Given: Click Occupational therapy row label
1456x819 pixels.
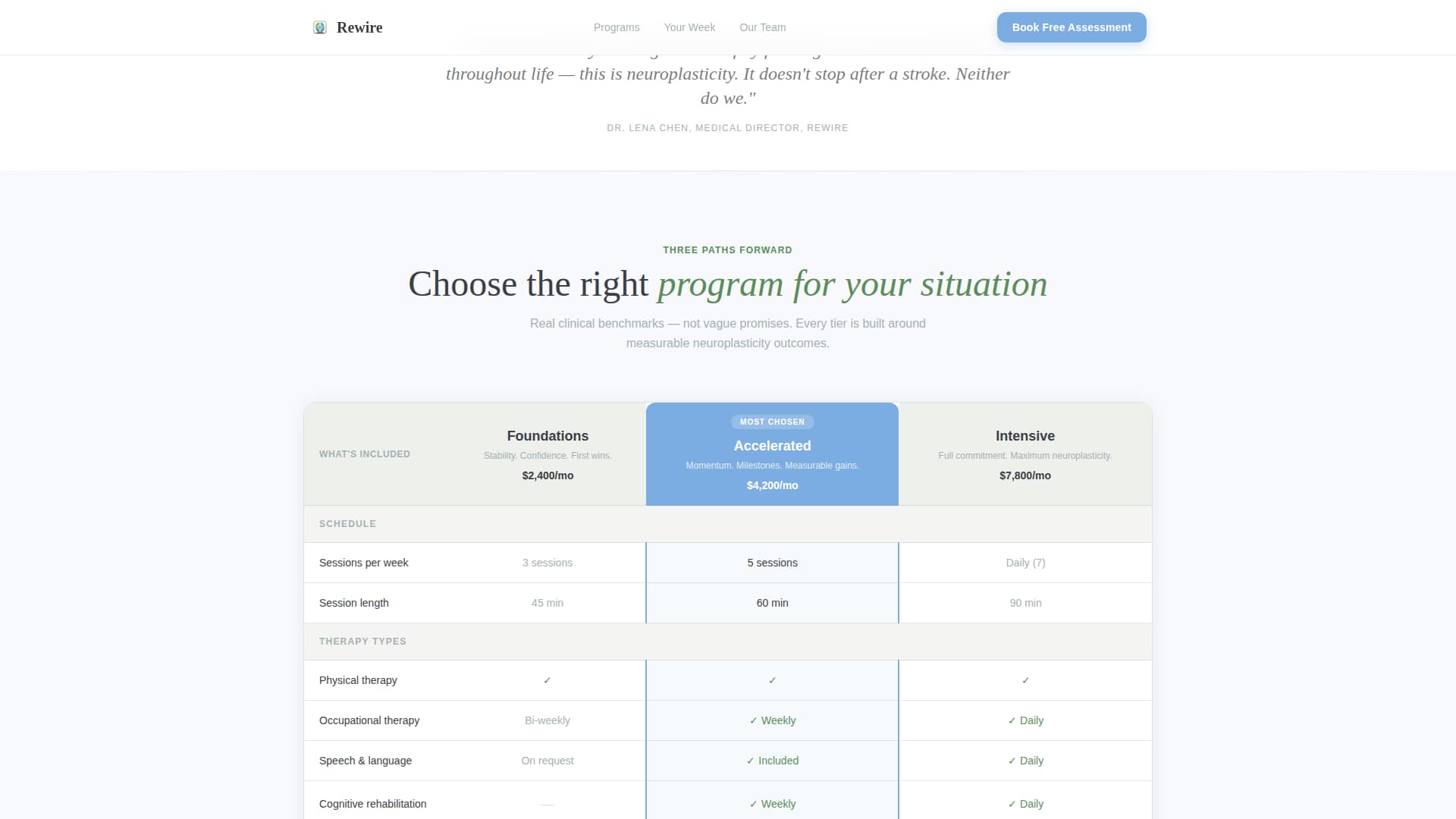Looking at the screenshot, I should pyautogui.click(x=369, y=720).
